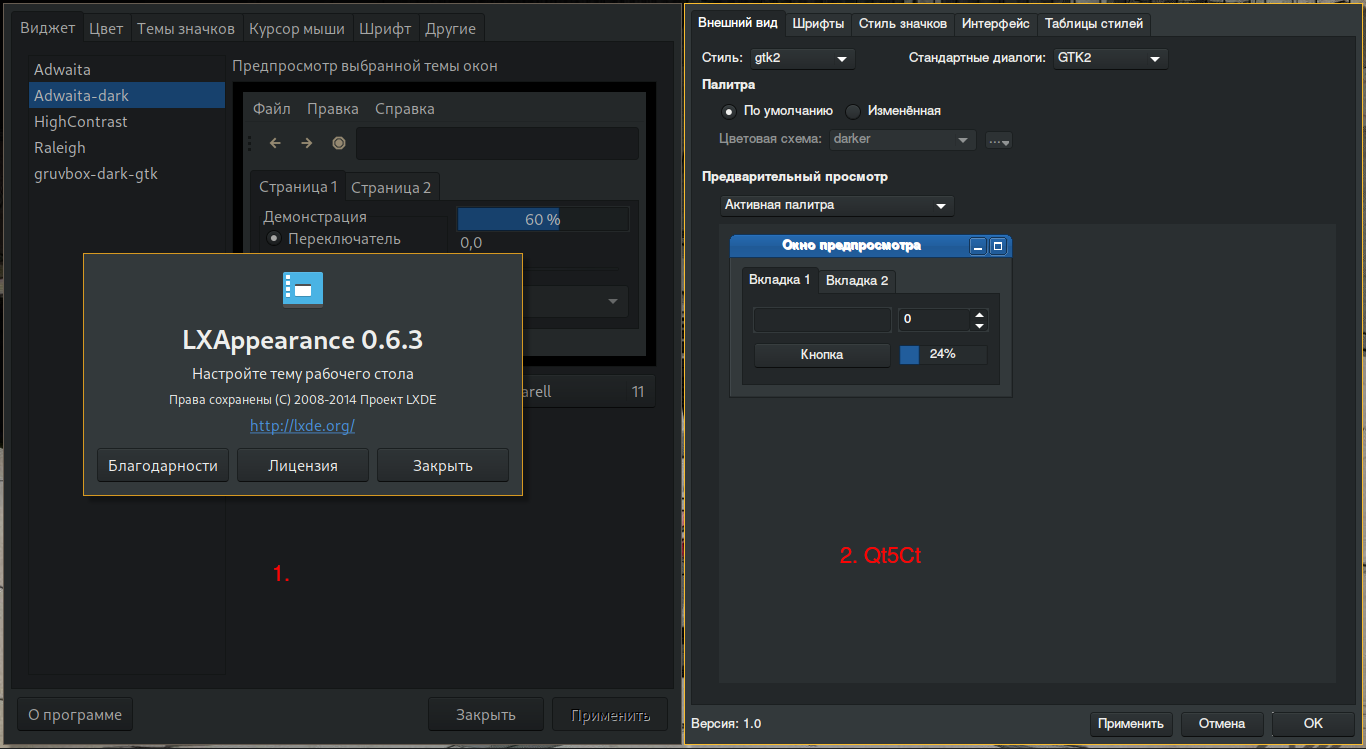Click the 60 % progress bar in preview
This screenshot has height=749, width=1366.
coord(543,219)
